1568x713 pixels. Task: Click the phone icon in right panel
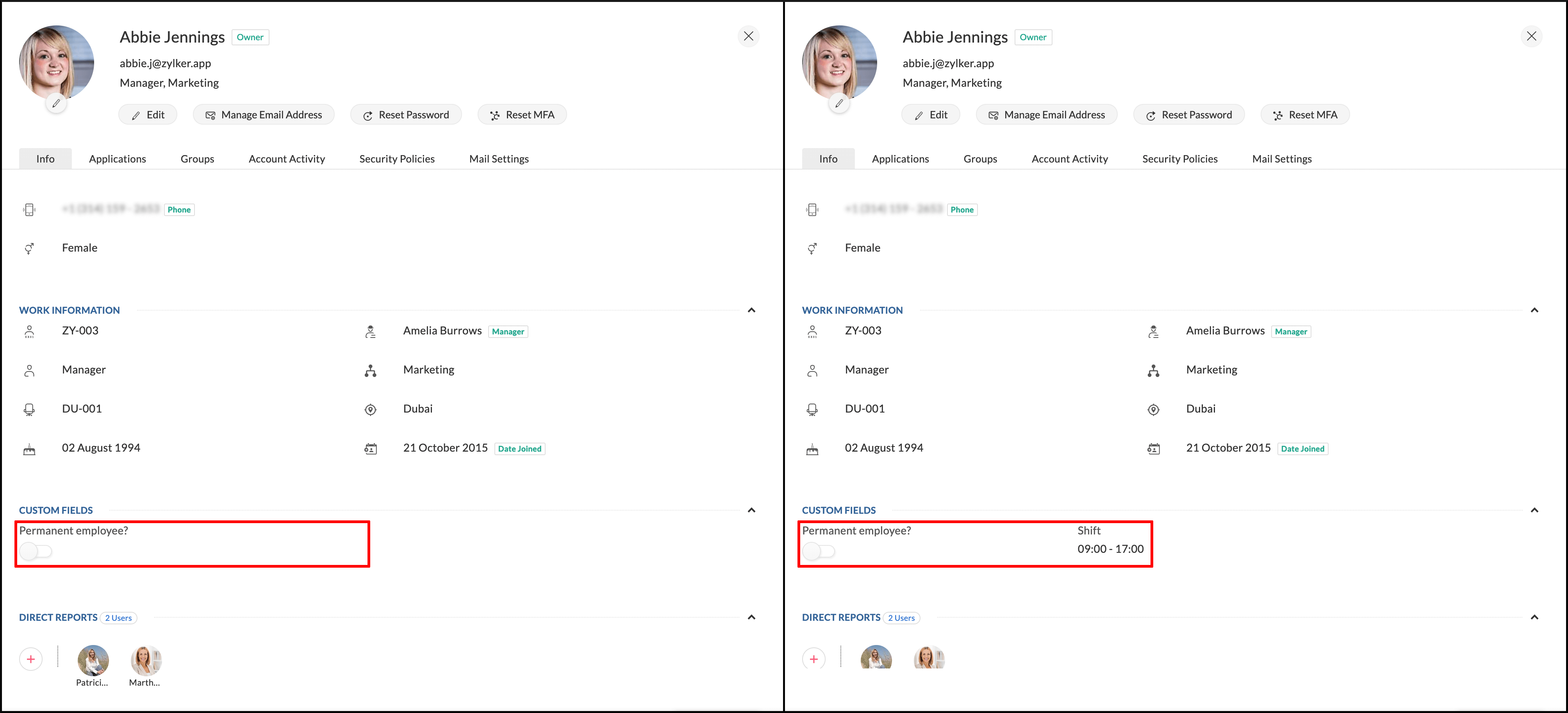tap(812, 210)
